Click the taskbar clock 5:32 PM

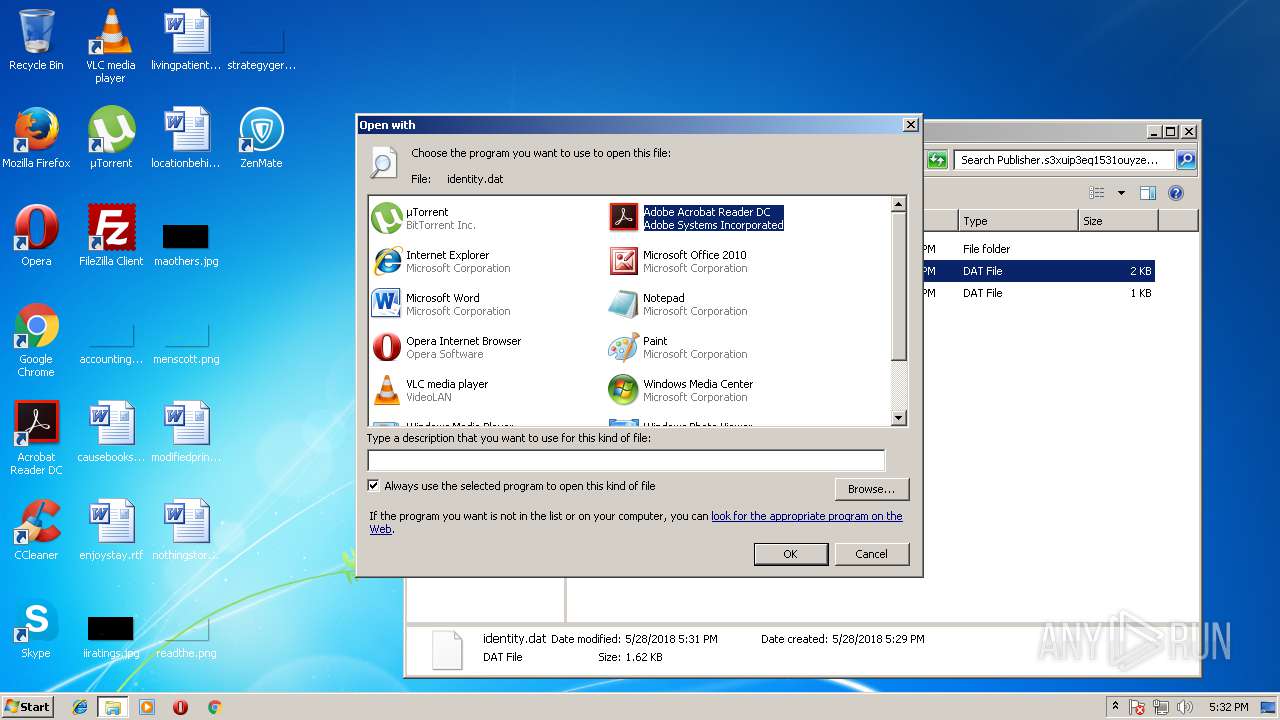pos(1228,707)
